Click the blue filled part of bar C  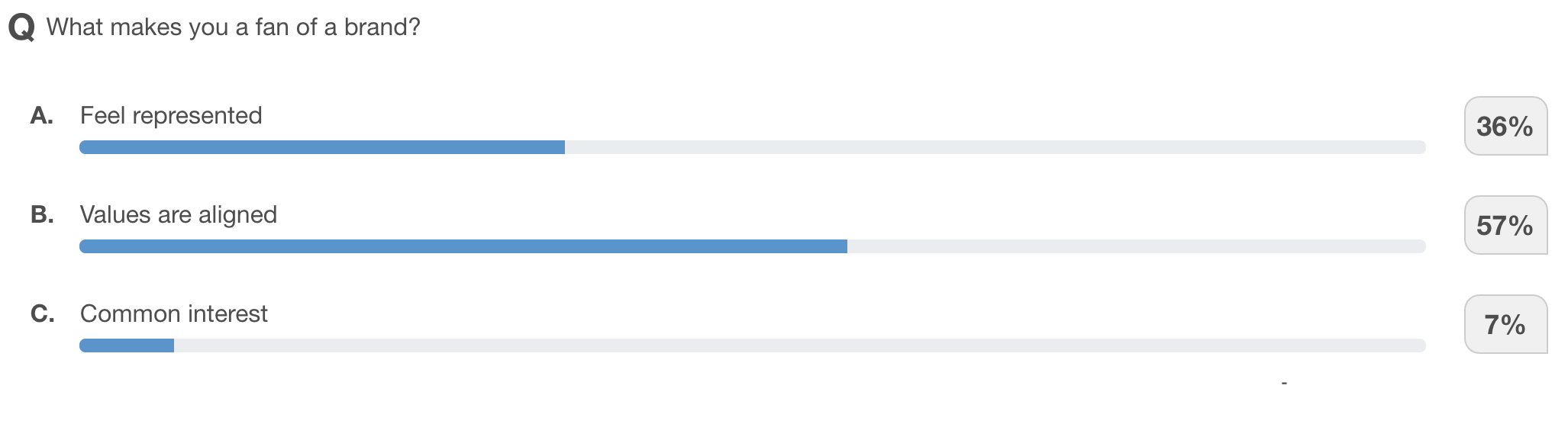coord(127,345)
